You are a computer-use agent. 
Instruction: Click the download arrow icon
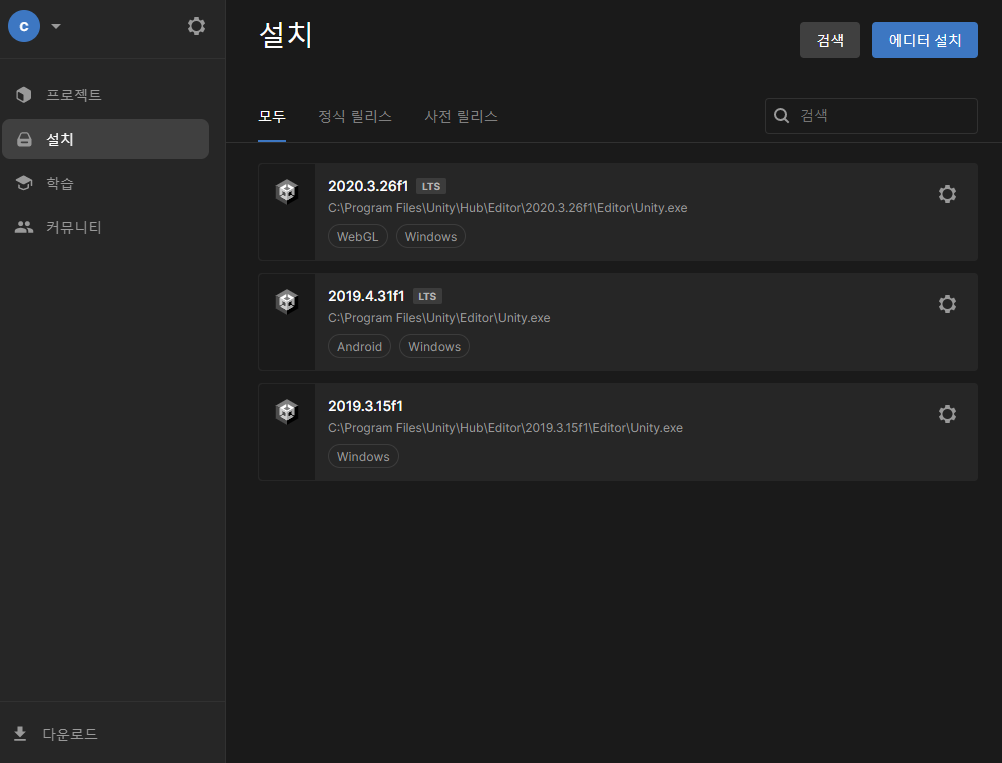(20, 734)
